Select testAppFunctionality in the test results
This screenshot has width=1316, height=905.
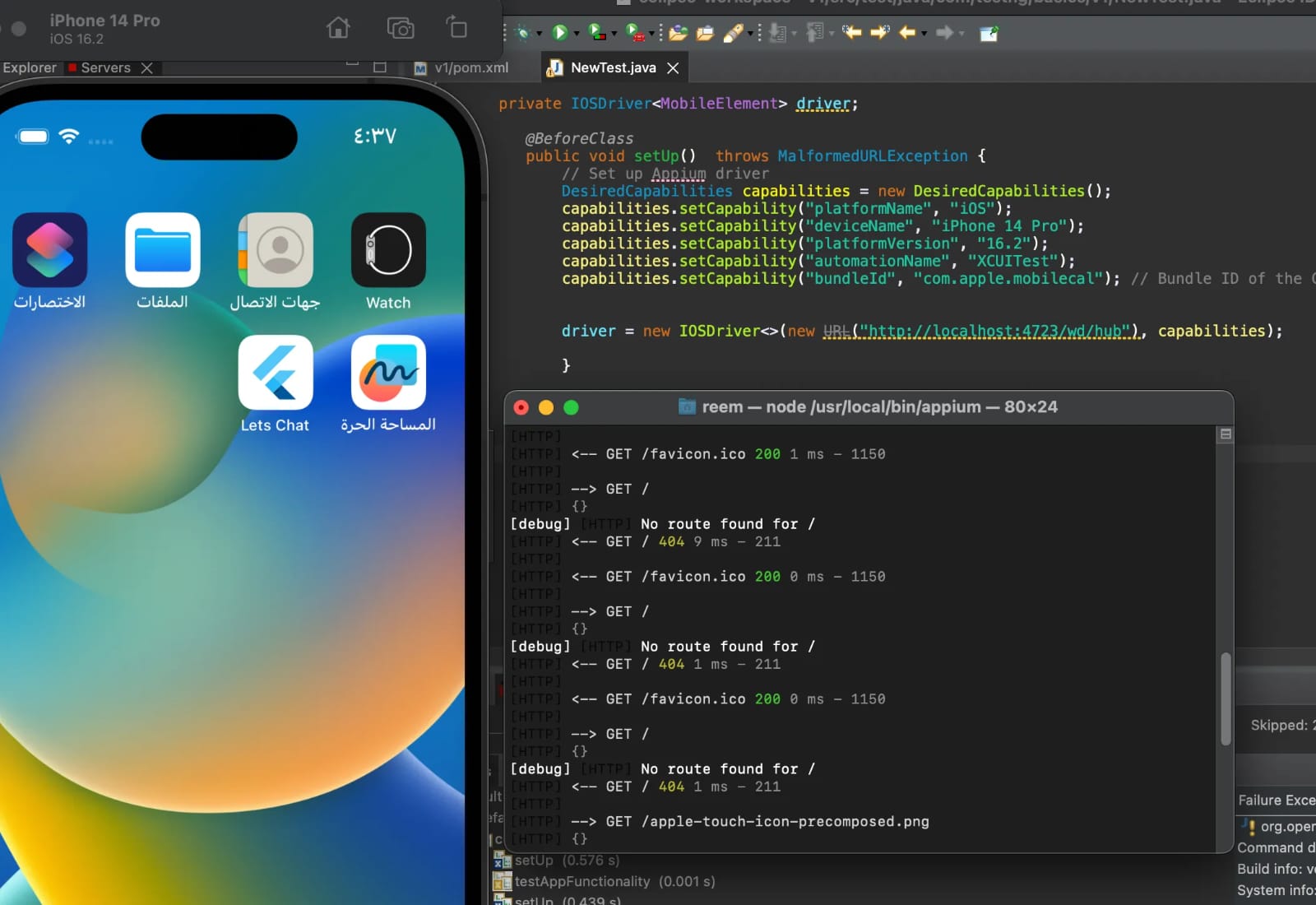pos(582,881)
